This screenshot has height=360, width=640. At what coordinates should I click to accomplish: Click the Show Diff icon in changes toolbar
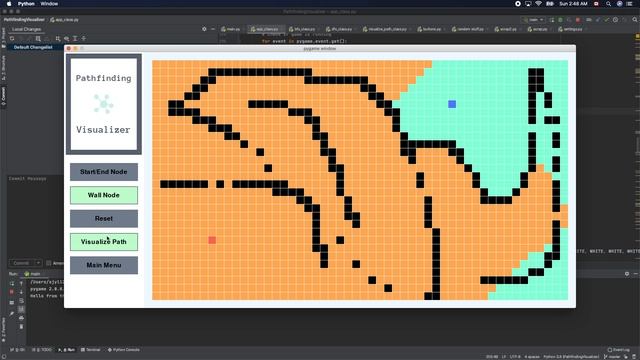[x=38, y=38]
